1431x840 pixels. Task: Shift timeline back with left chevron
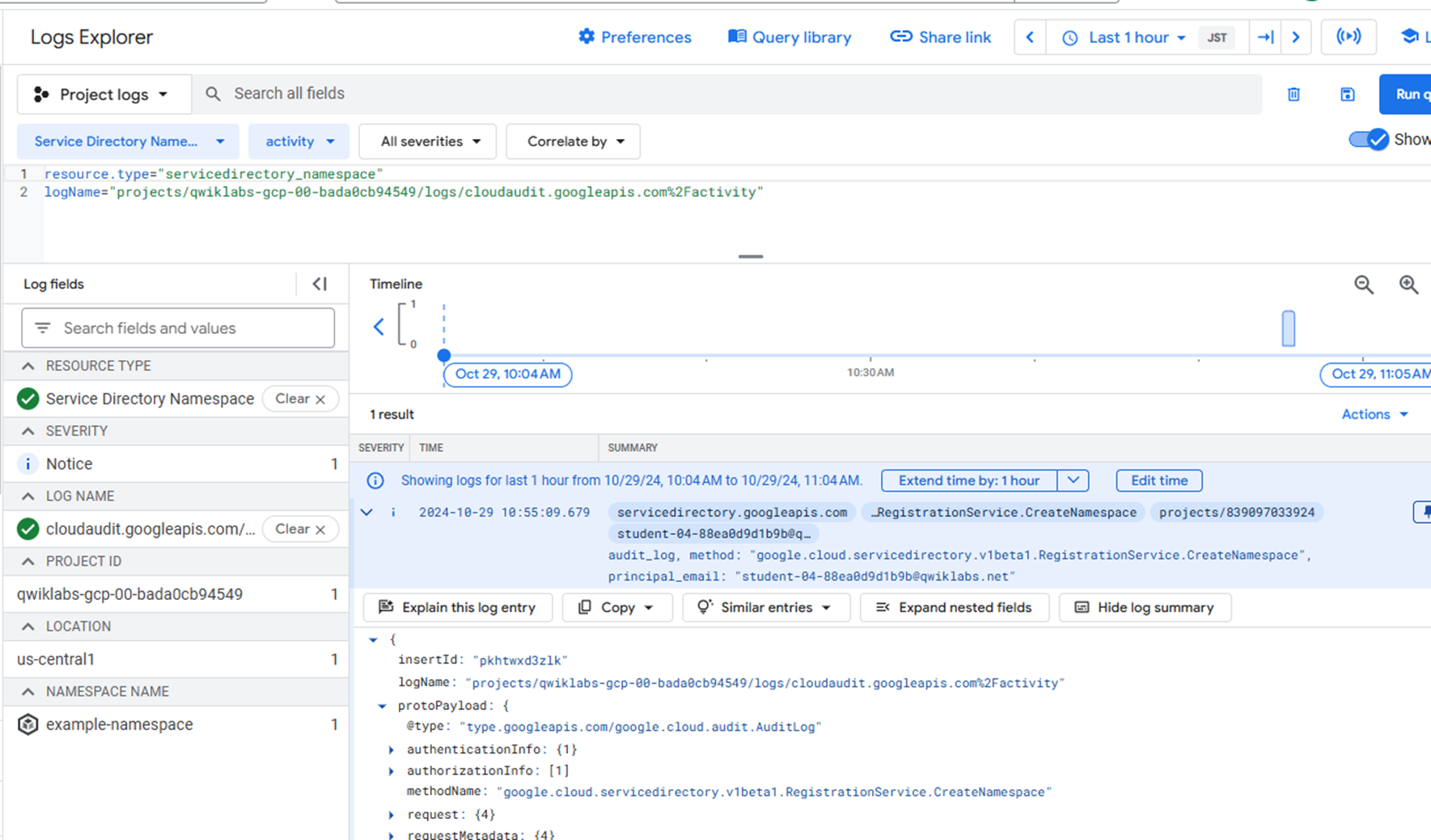[379, 327]
